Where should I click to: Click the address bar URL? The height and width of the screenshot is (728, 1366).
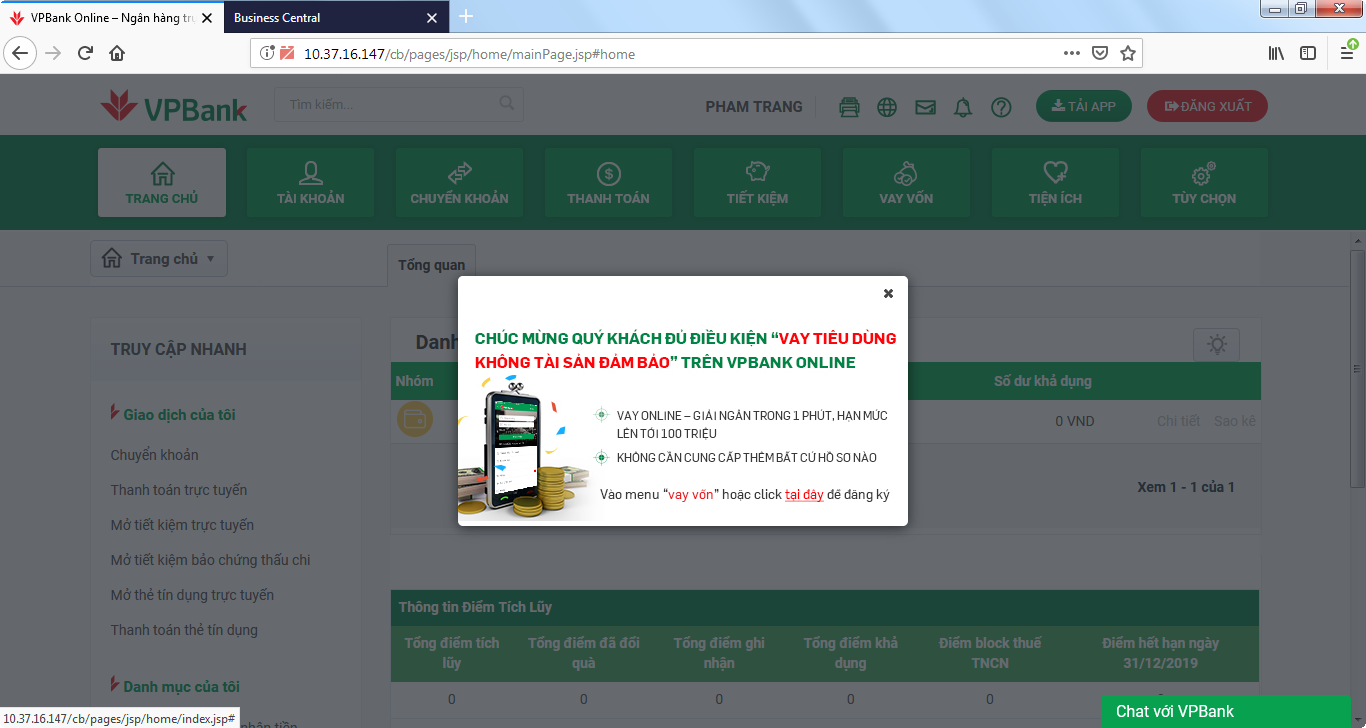pos(469,54)
